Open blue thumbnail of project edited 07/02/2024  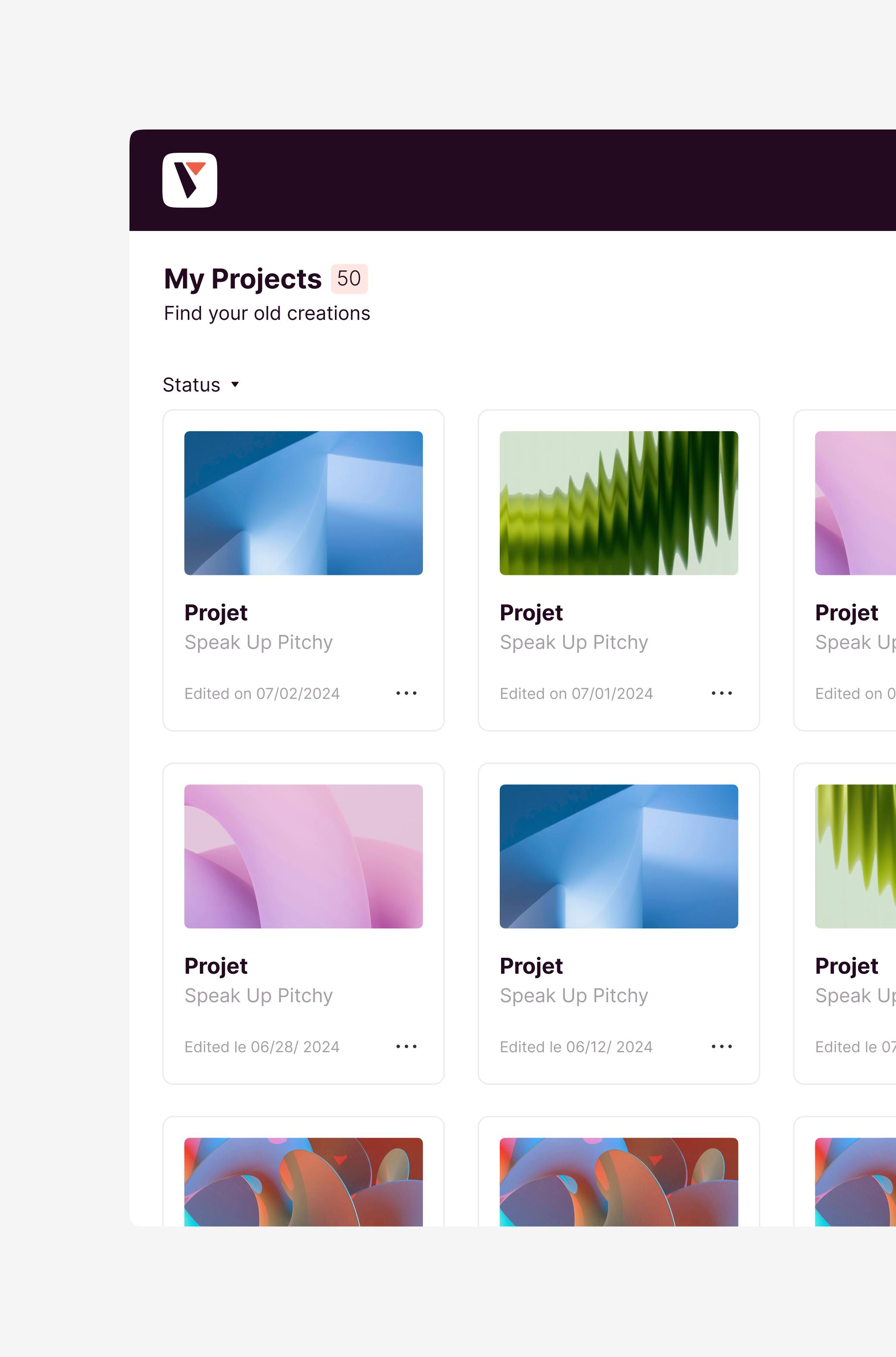click(303, 503)
